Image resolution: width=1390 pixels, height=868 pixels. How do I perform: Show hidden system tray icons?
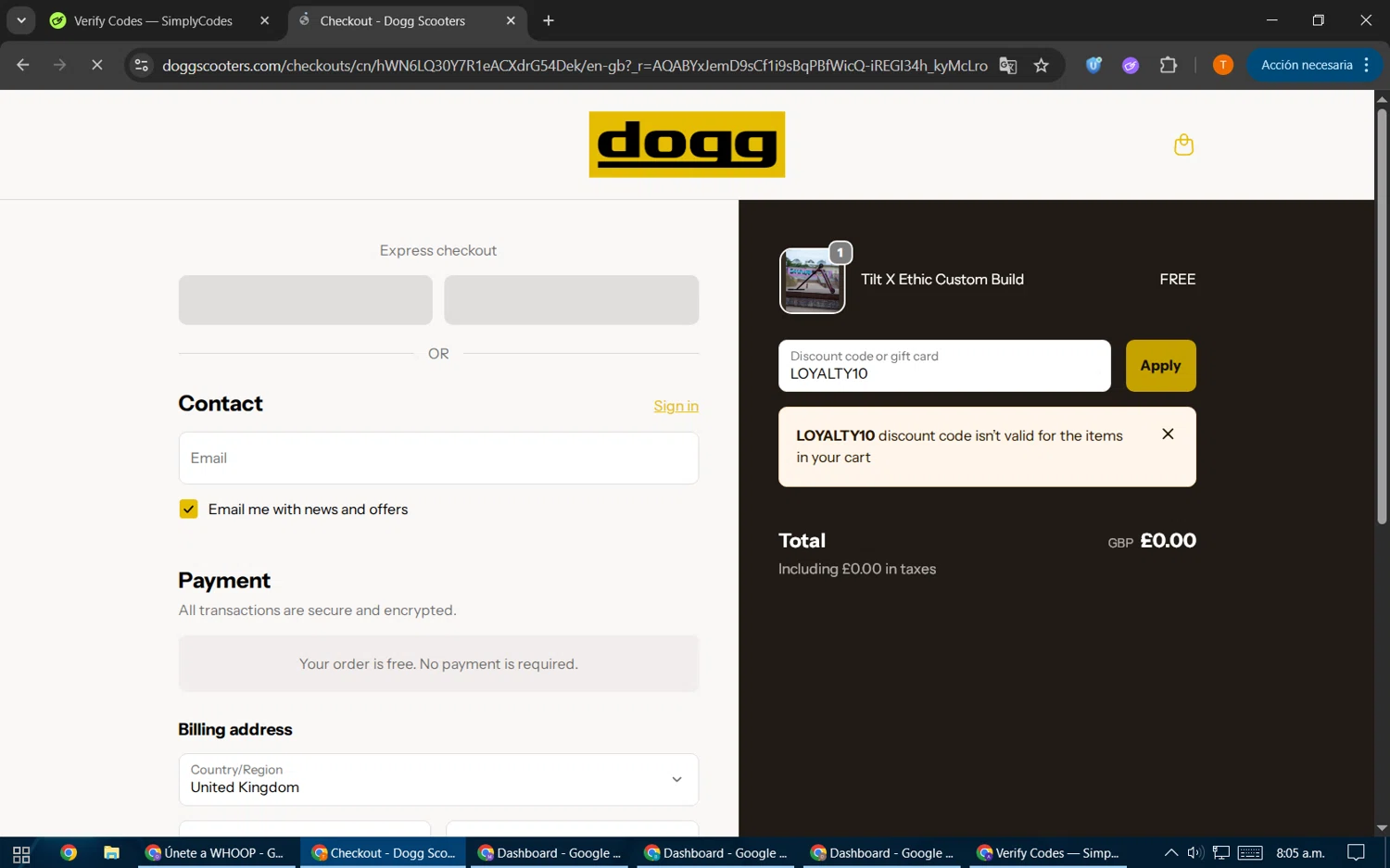click(x=1171, y=853)
